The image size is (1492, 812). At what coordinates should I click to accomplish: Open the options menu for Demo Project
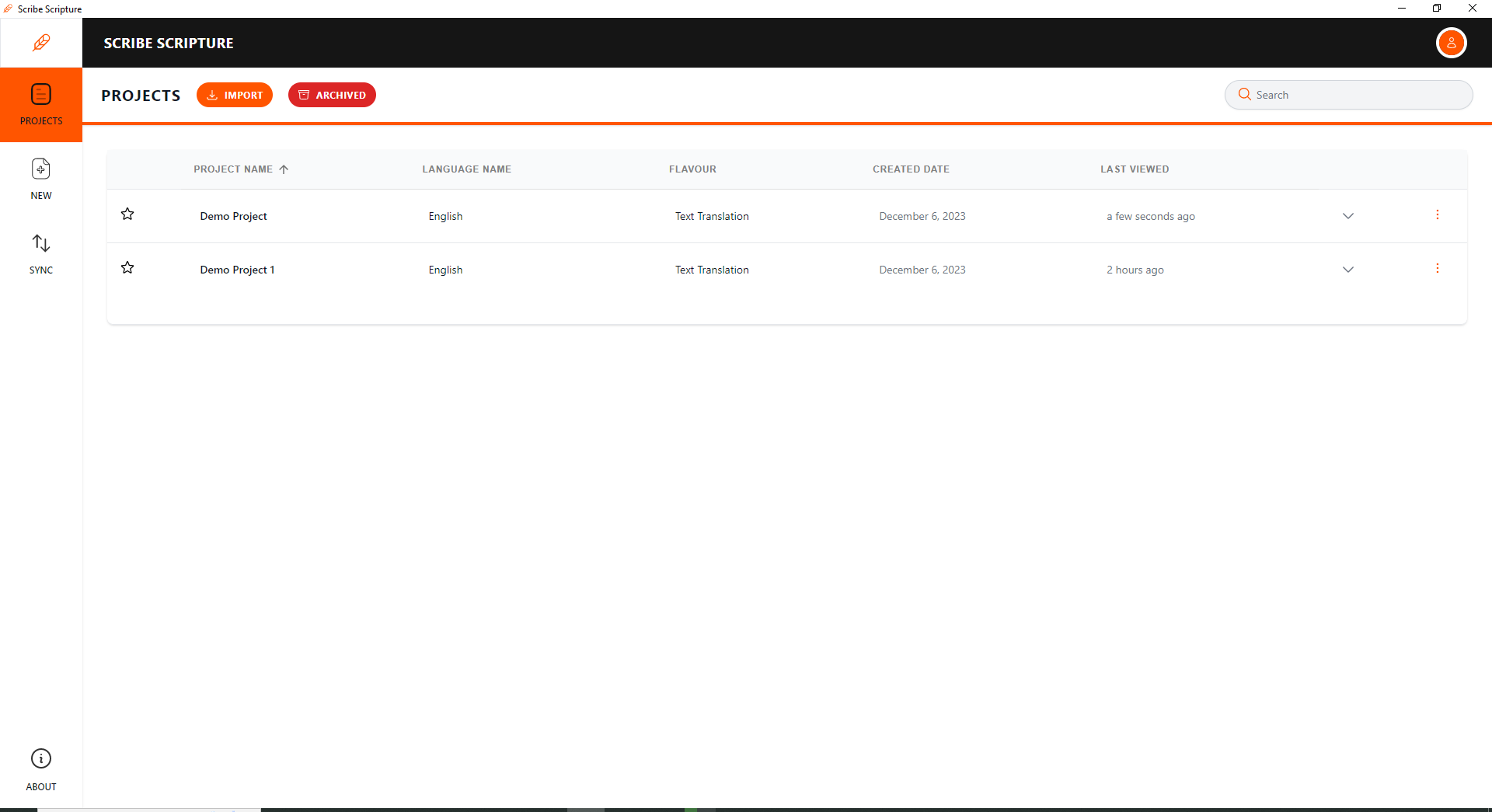click(1437, 214)
